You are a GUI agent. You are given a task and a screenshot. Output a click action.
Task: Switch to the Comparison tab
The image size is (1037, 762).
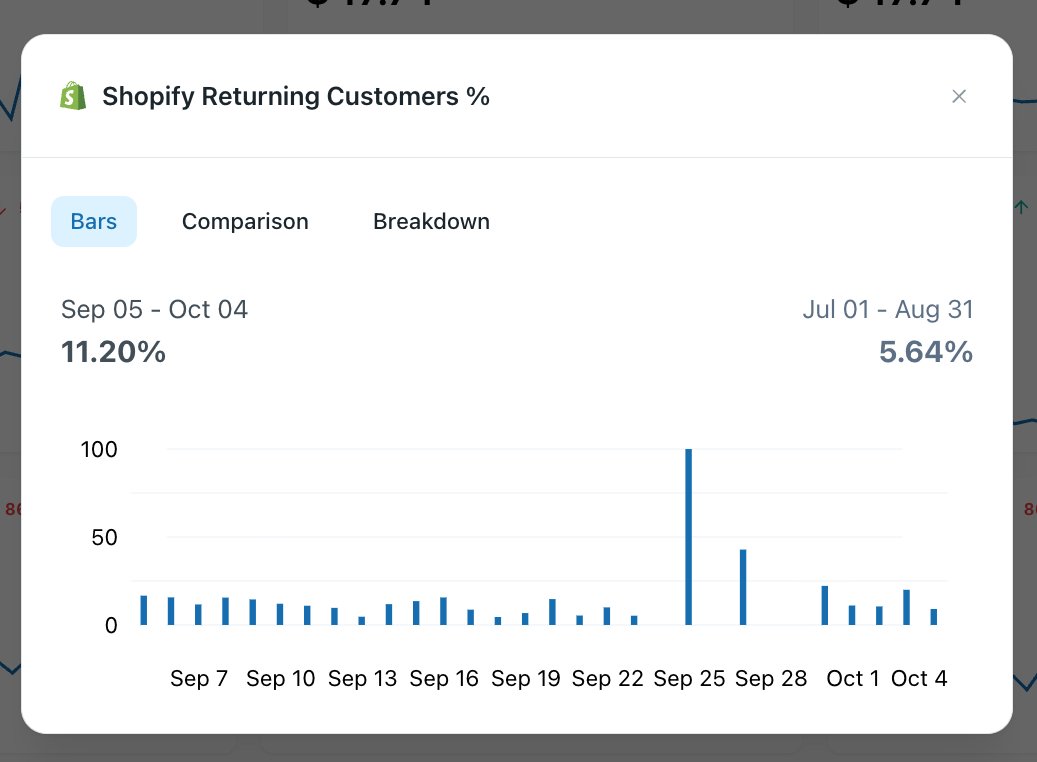coord(245,222)
